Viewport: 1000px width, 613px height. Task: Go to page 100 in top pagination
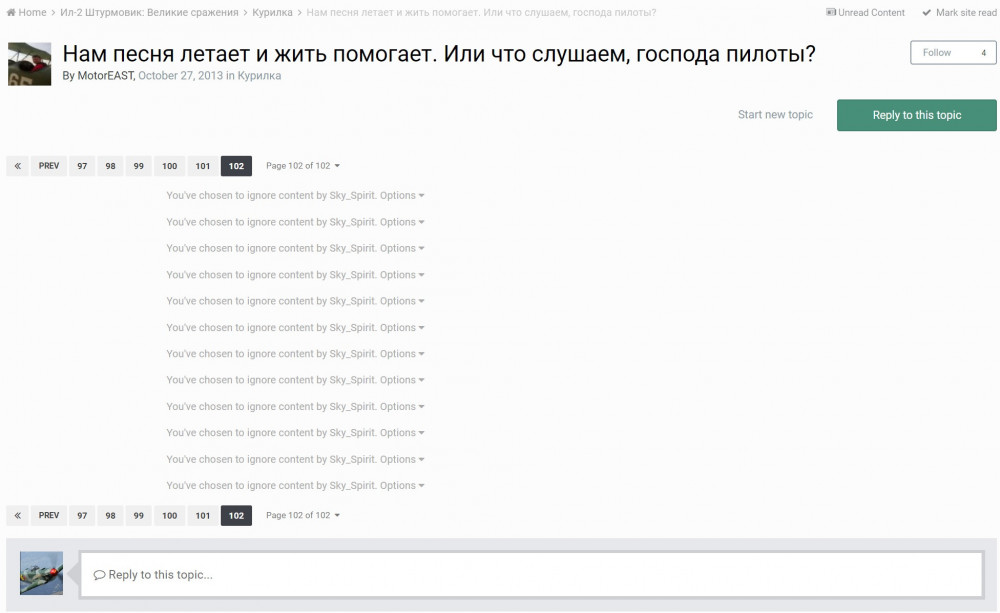[x=169, y=166]
